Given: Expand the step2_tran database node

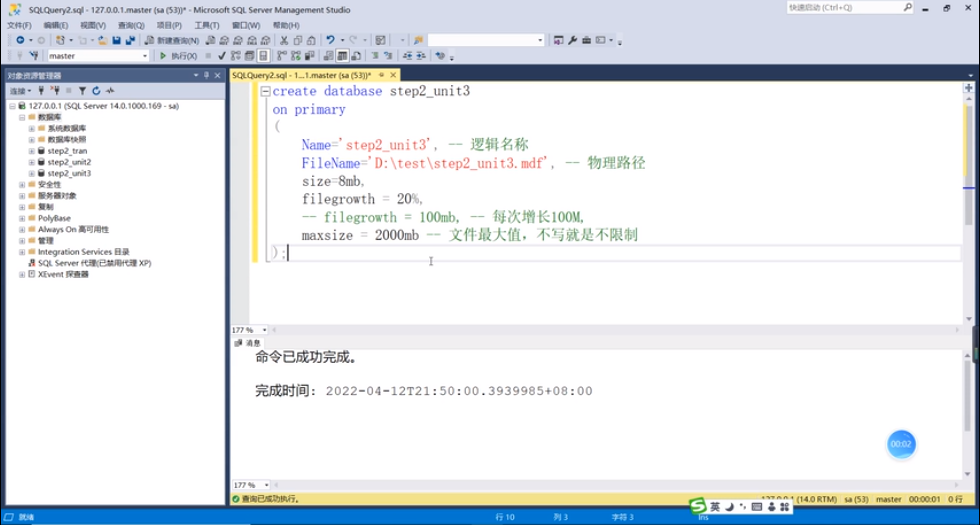Looking at the screenshot, I should [x=32, y=151].
